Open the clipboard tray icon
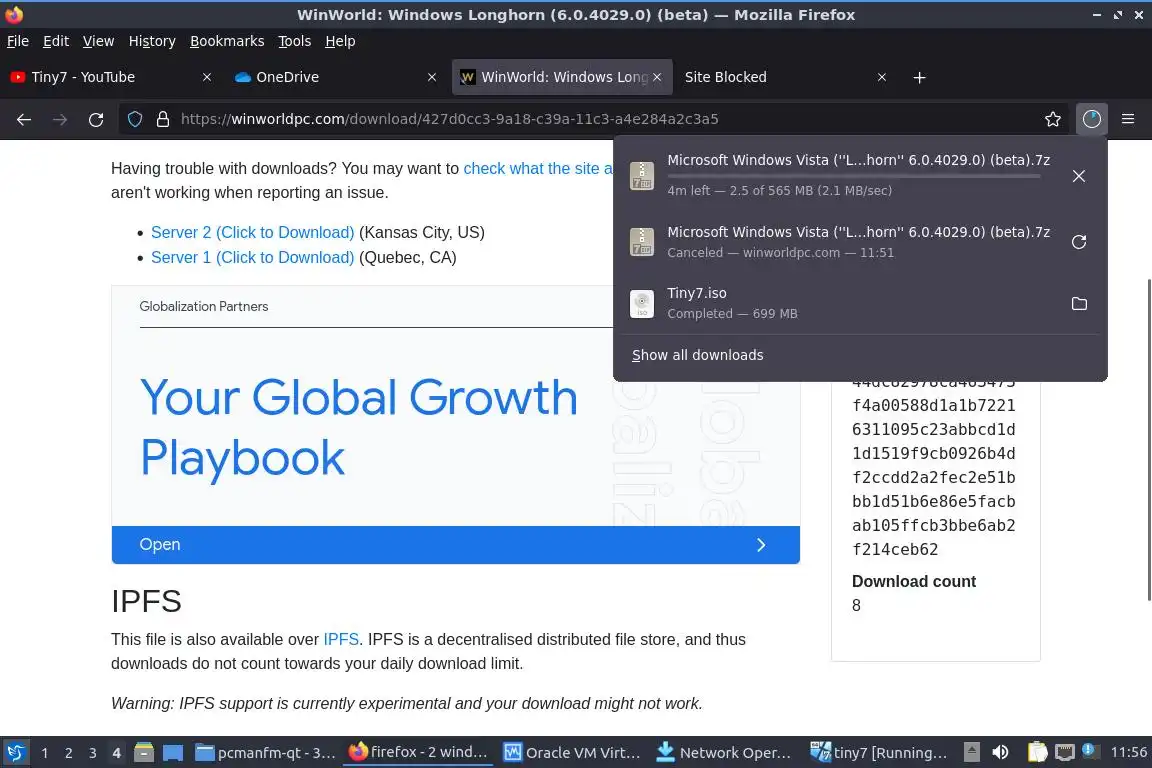Viewport: 1152px width, 768px height. [1037, 752]
